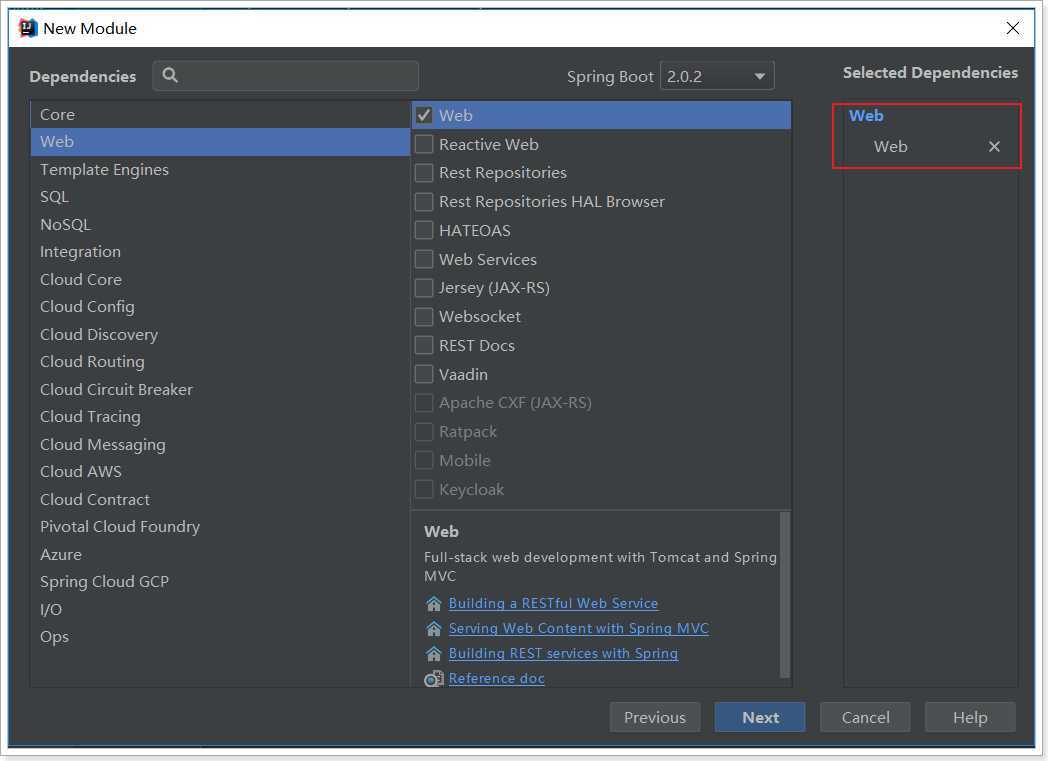Check the Websocket dependency
This screenshot has width=1048, height=761.
[424, 317]
